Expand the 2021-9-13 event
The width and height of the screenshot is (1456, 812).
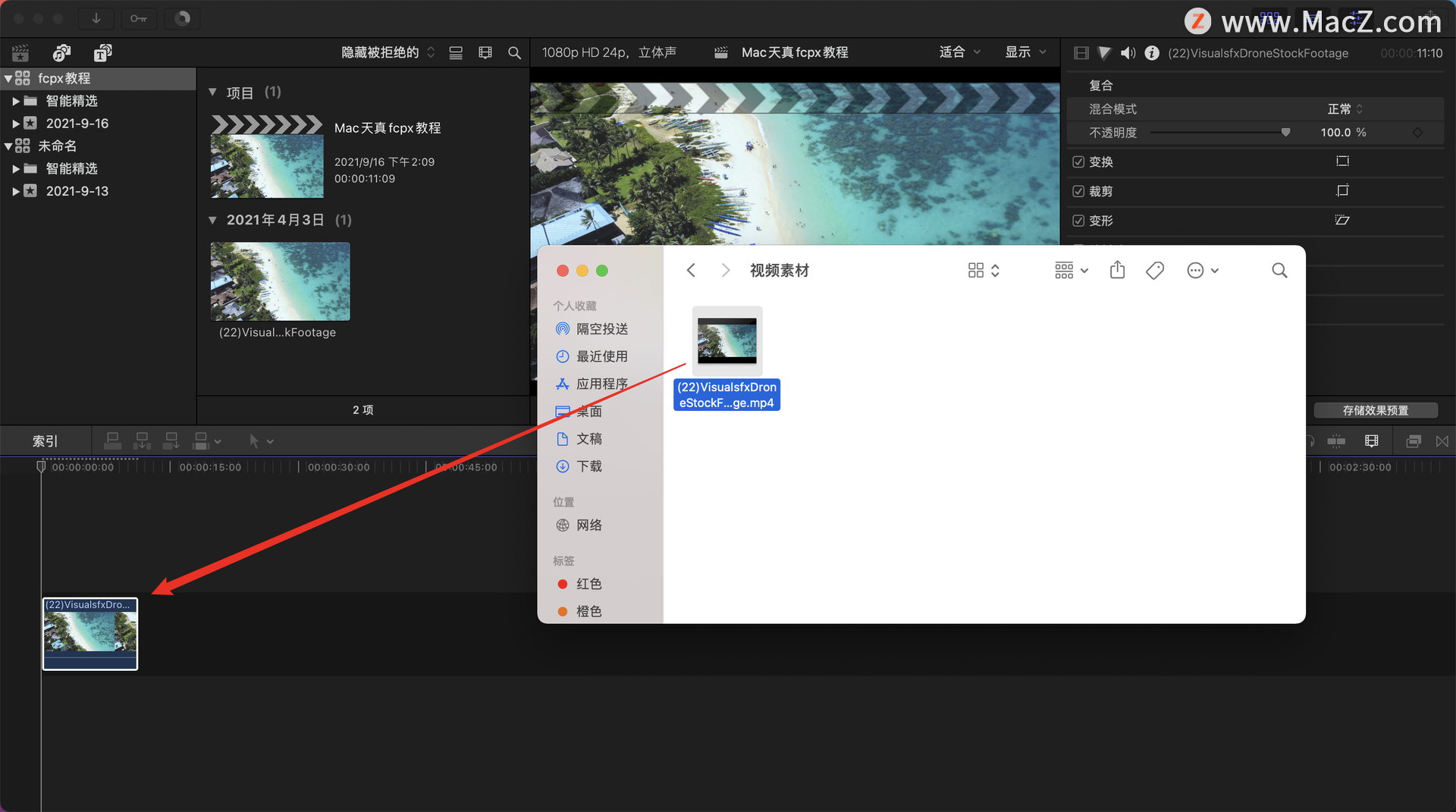tap(16, 191)
